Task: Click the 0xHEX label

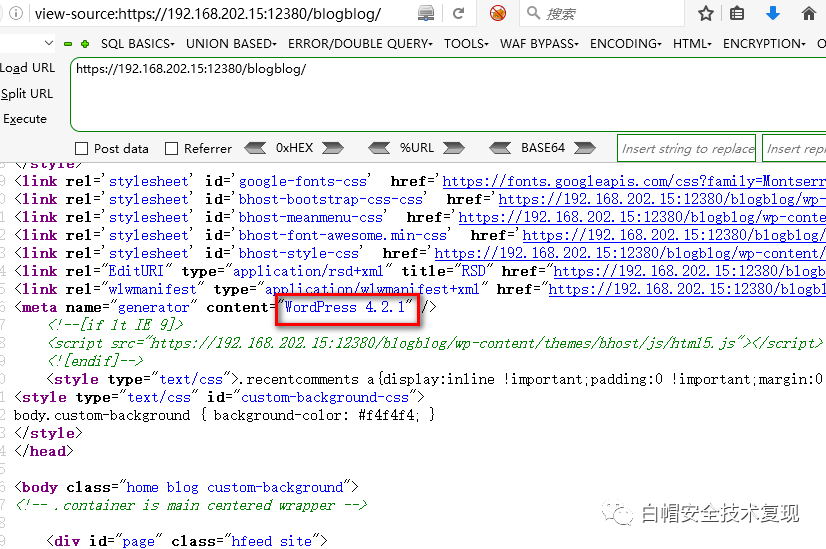Action: [294, 148]
